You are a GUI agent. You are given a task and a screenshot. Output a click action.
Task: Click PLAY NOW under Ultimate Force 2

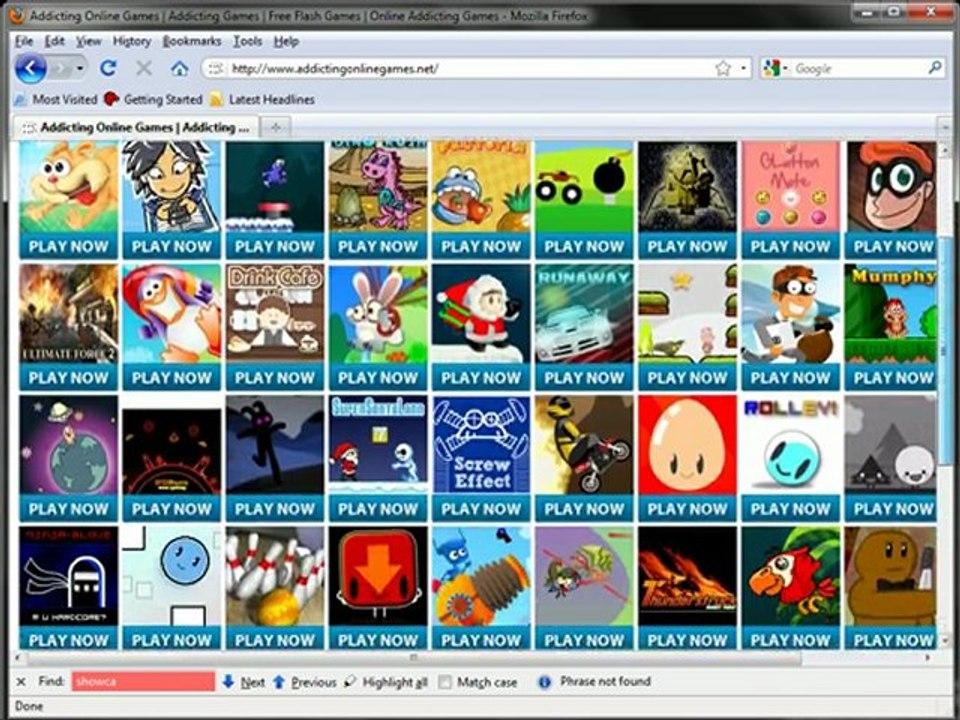pyautogui.click(x=69, y=377)
